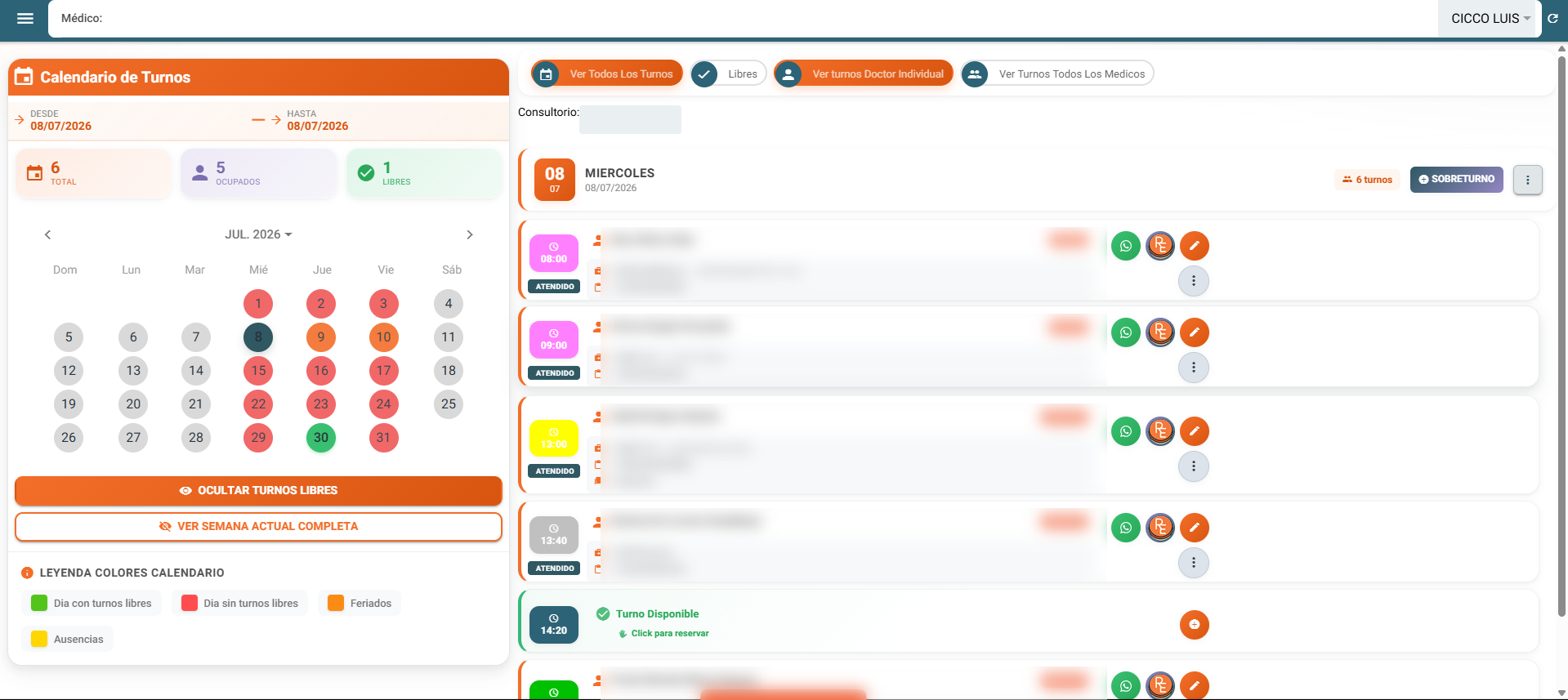The width and height of the screenshot is (1568, 700).
Task: Open WhatsApp for the 08:00 appointment
Action: point(1126,246)
